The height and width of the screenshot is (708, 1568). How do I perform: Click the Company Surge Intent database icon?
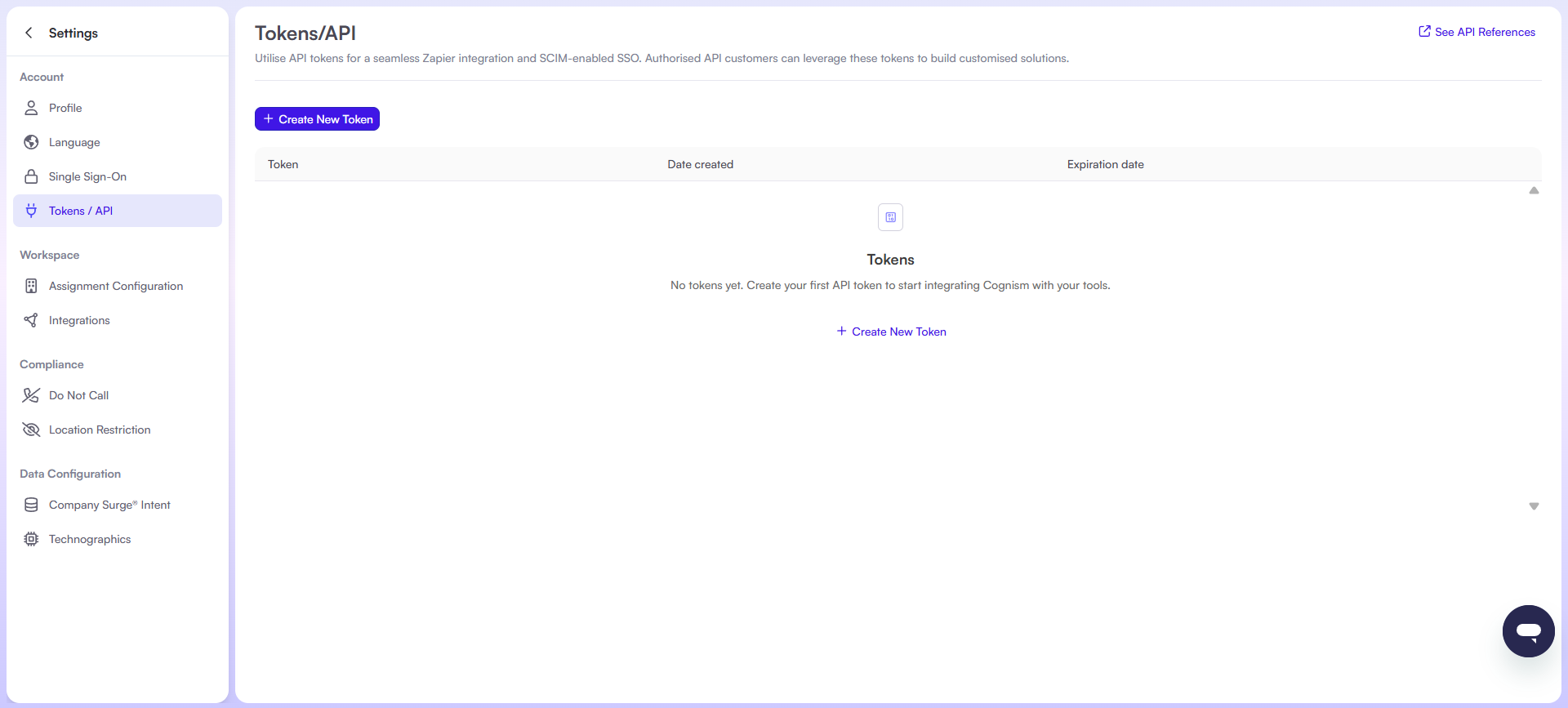(31, 505)
